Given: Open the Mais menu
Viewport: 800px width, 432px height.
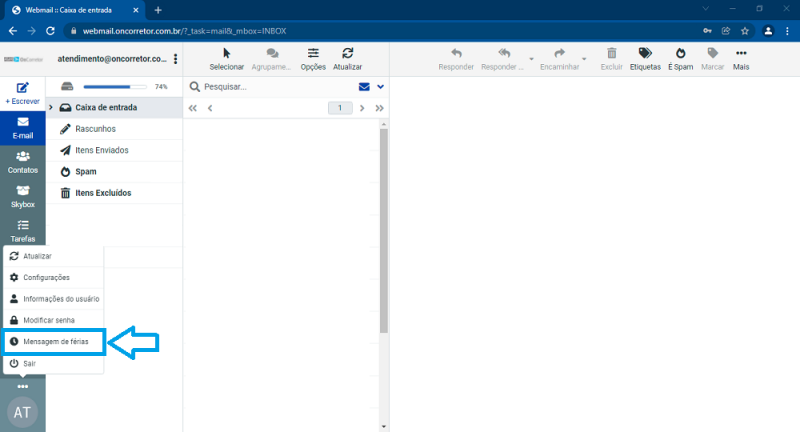Looking at the screenshot, I should click(x=741, y=59).
